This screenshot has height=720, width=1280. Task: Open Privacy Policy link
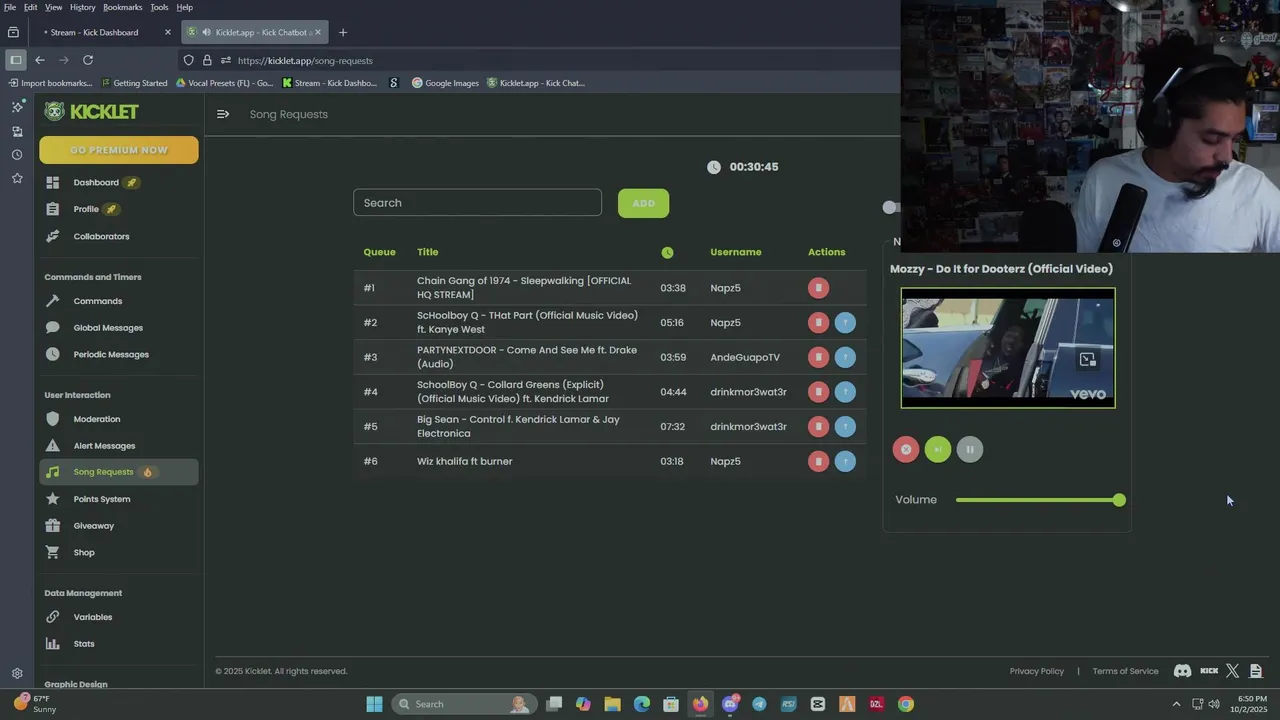point(1037,671)
